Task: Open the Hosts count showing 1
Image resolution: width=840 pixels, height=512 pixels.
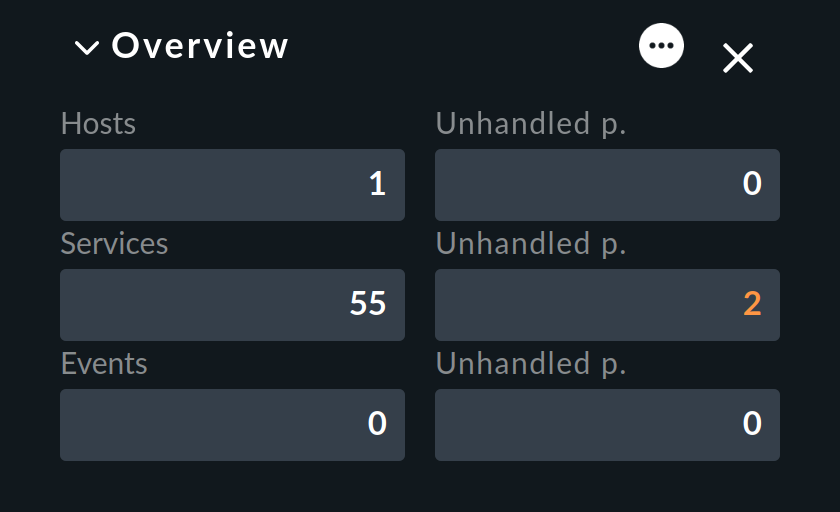Action: (377, 184)
